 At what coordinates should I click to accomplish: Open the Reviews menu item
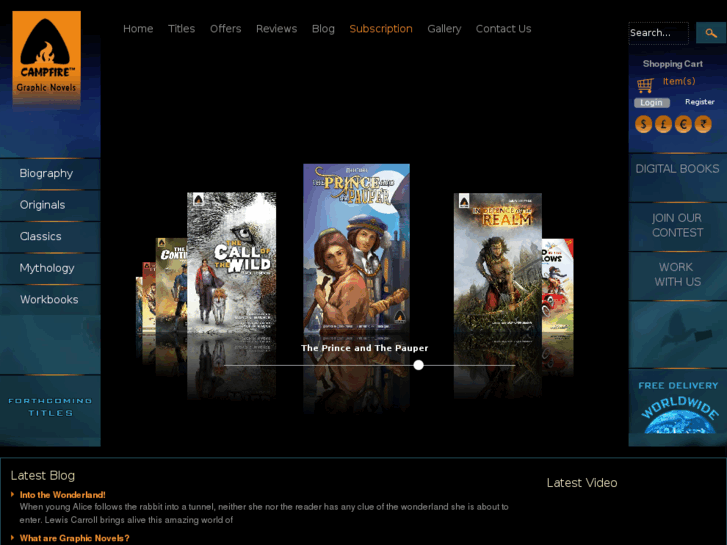click(276, 29)
